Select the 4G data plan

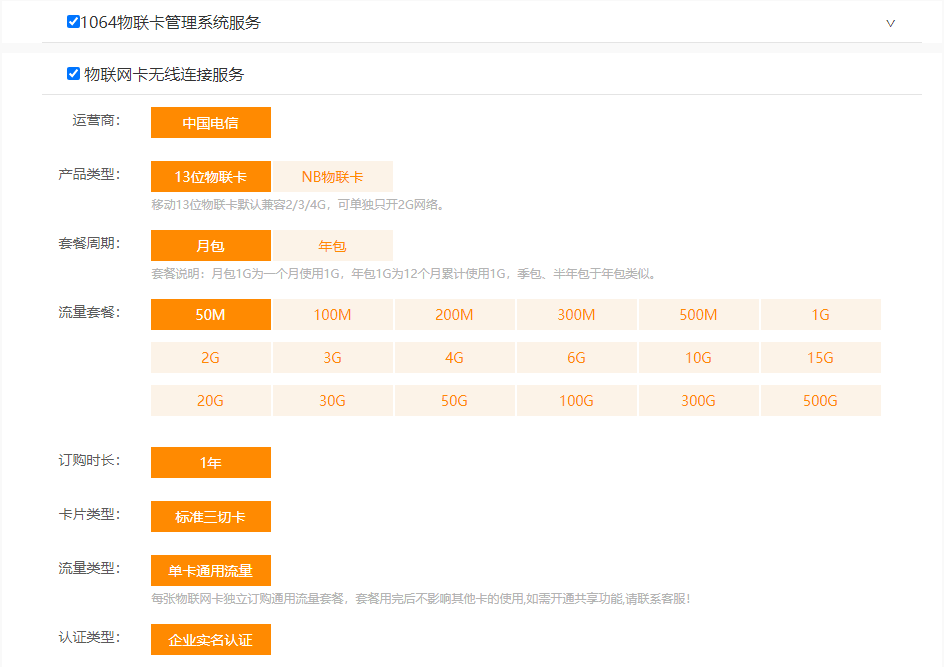[x=455, y=358]
